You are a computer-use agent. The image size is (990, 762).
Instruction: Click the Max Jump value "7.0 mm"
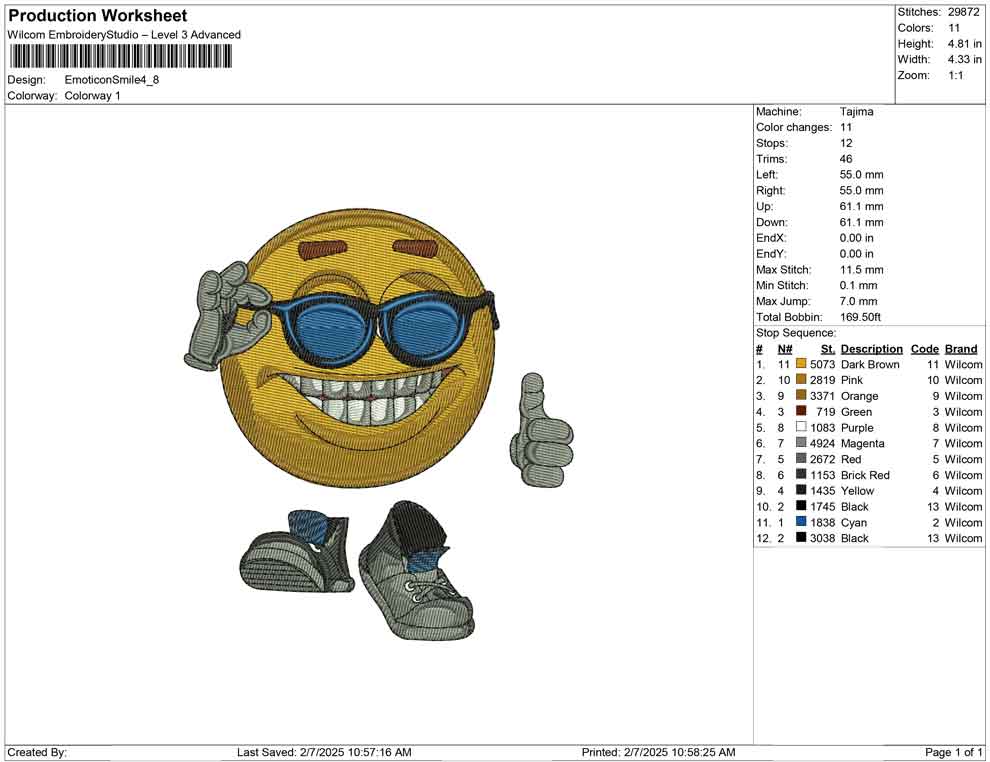[x=859, y=301]
